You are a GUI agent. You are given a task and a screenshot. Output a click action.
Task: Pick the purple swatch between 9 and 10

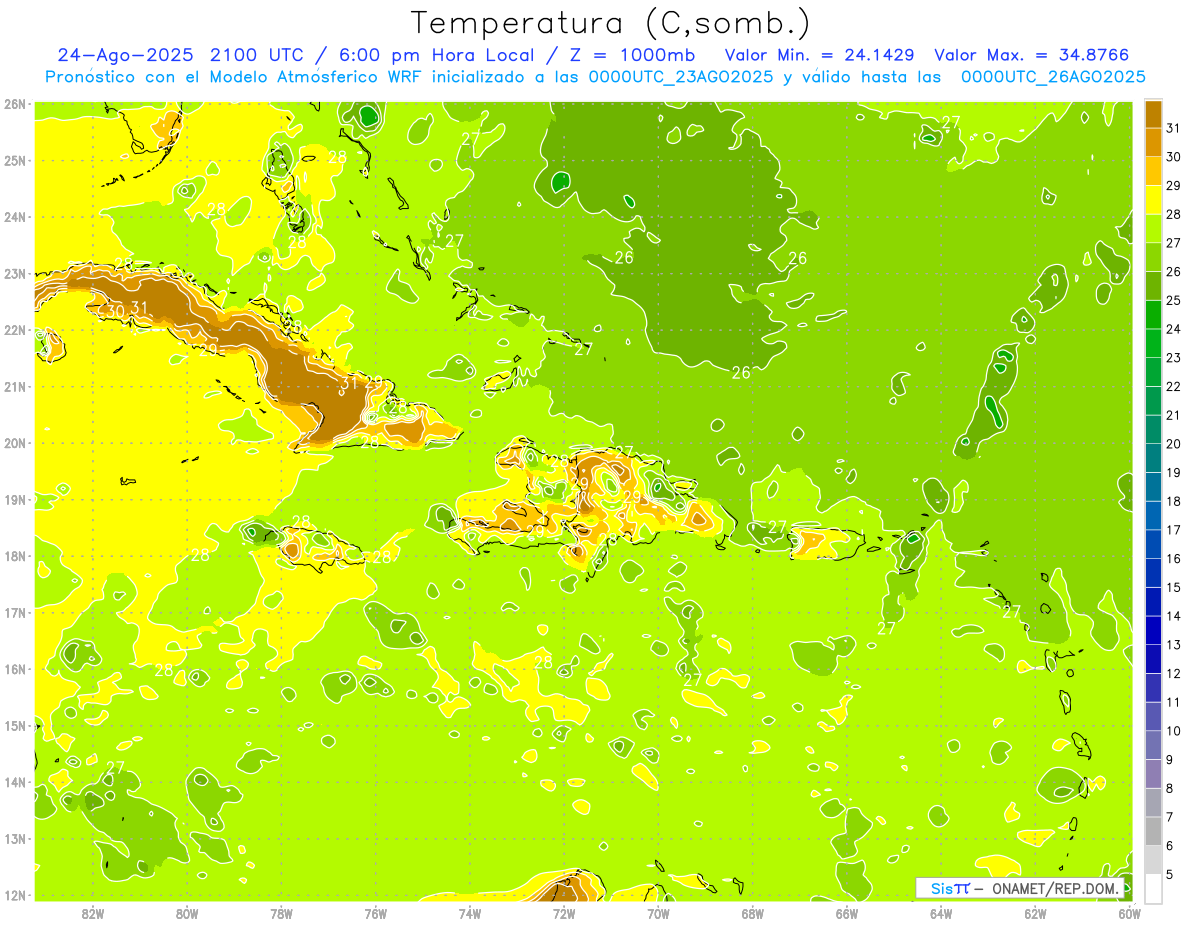click(x=1153, y=745)
